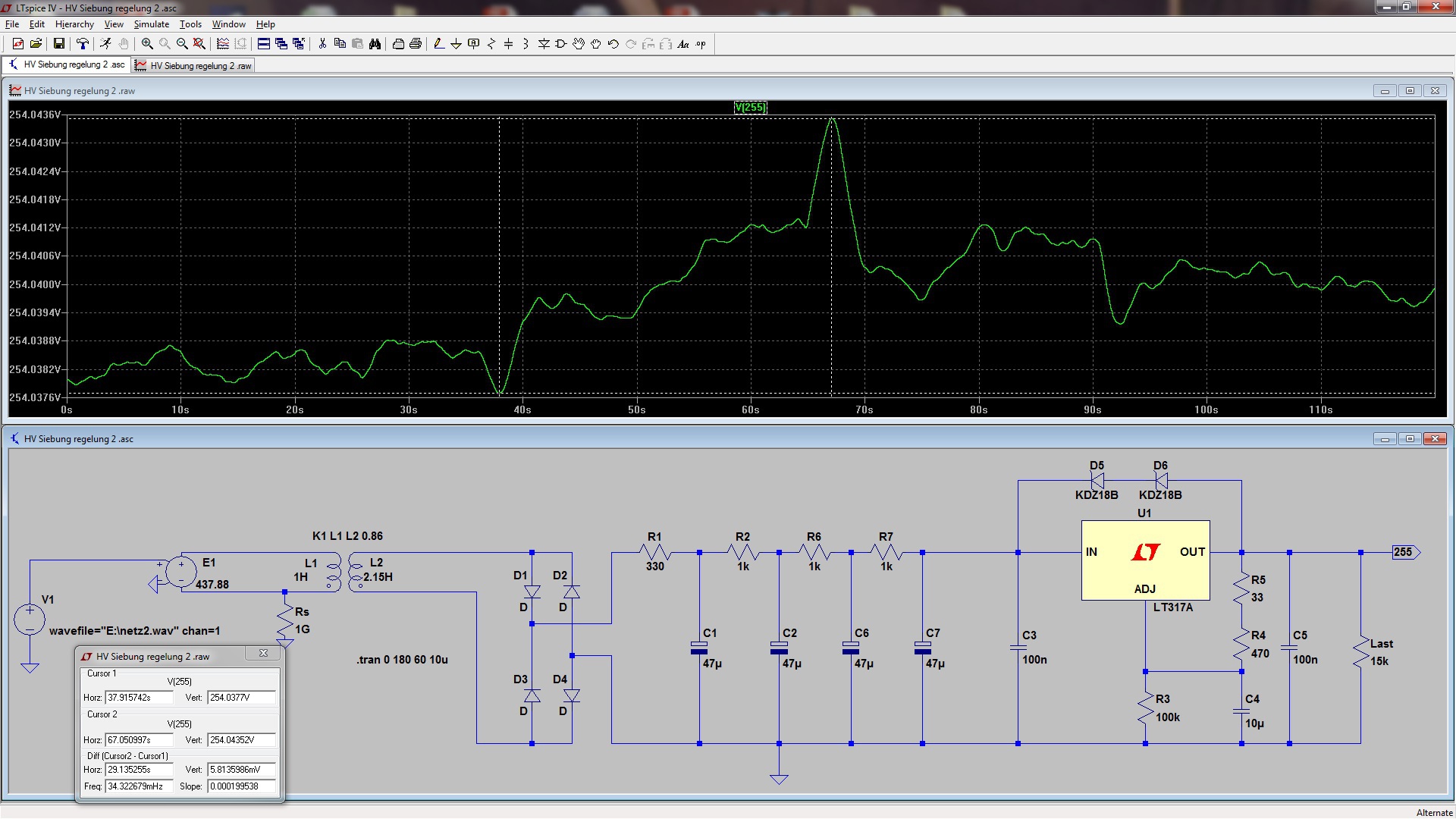Click the Find binoculars icon

[x=375, y=44]
